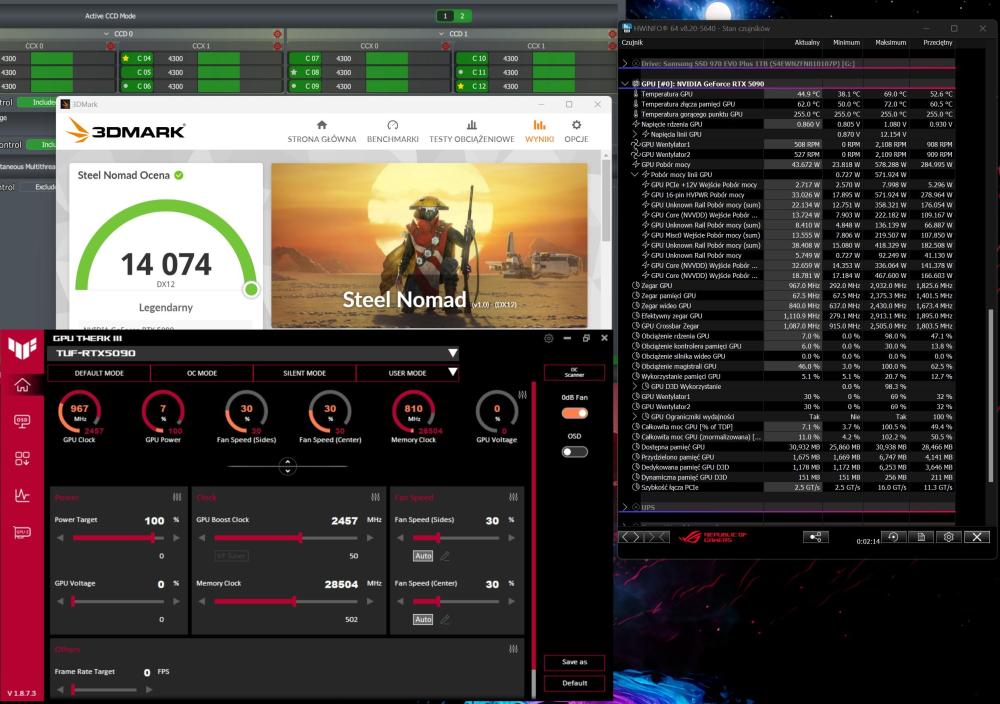This screenshot has width=1000, height=704.
Task: Click the Power panel adjust sliders icon
Action: 177,497
